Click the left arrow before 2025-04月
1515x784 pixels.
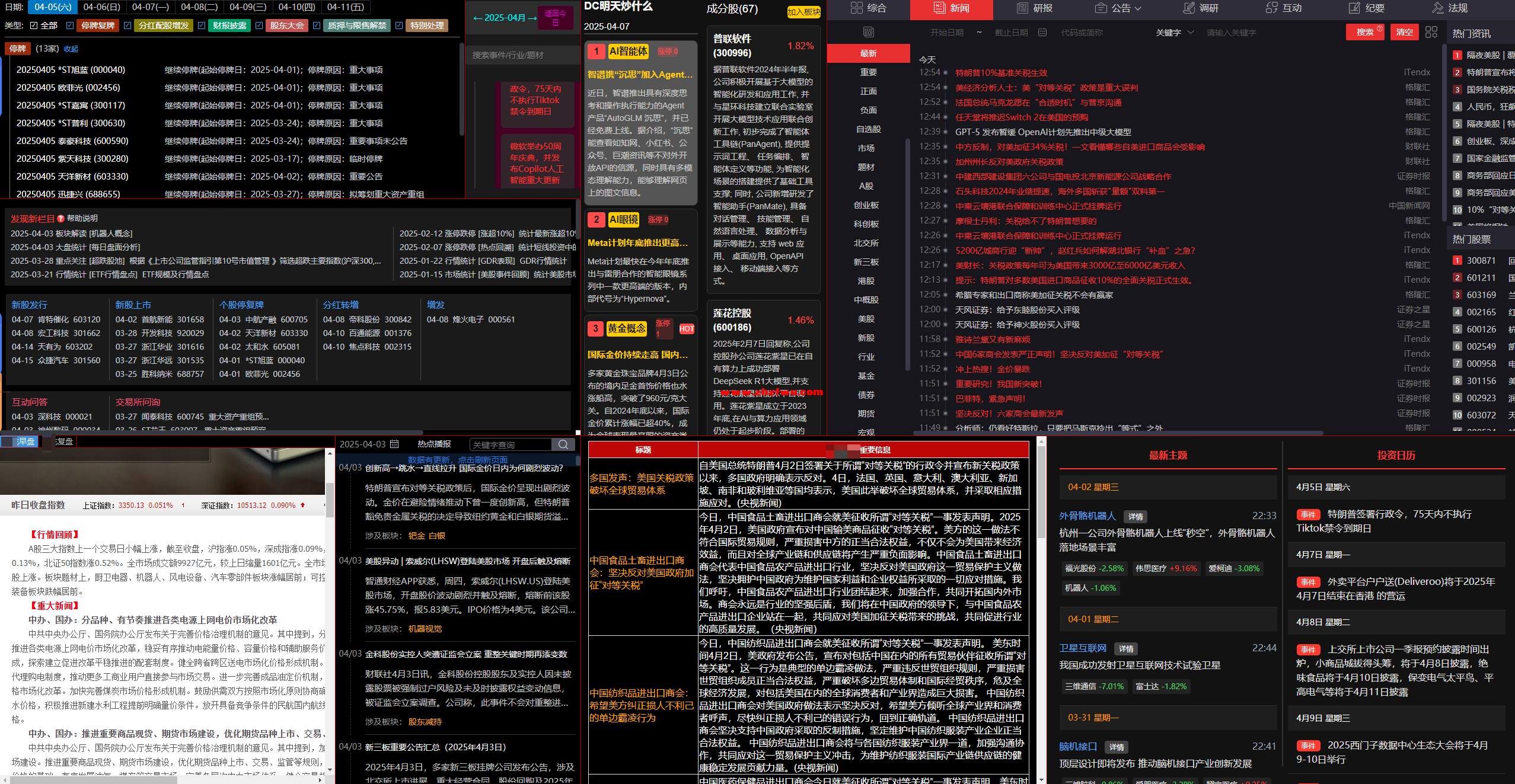(477, 18)
